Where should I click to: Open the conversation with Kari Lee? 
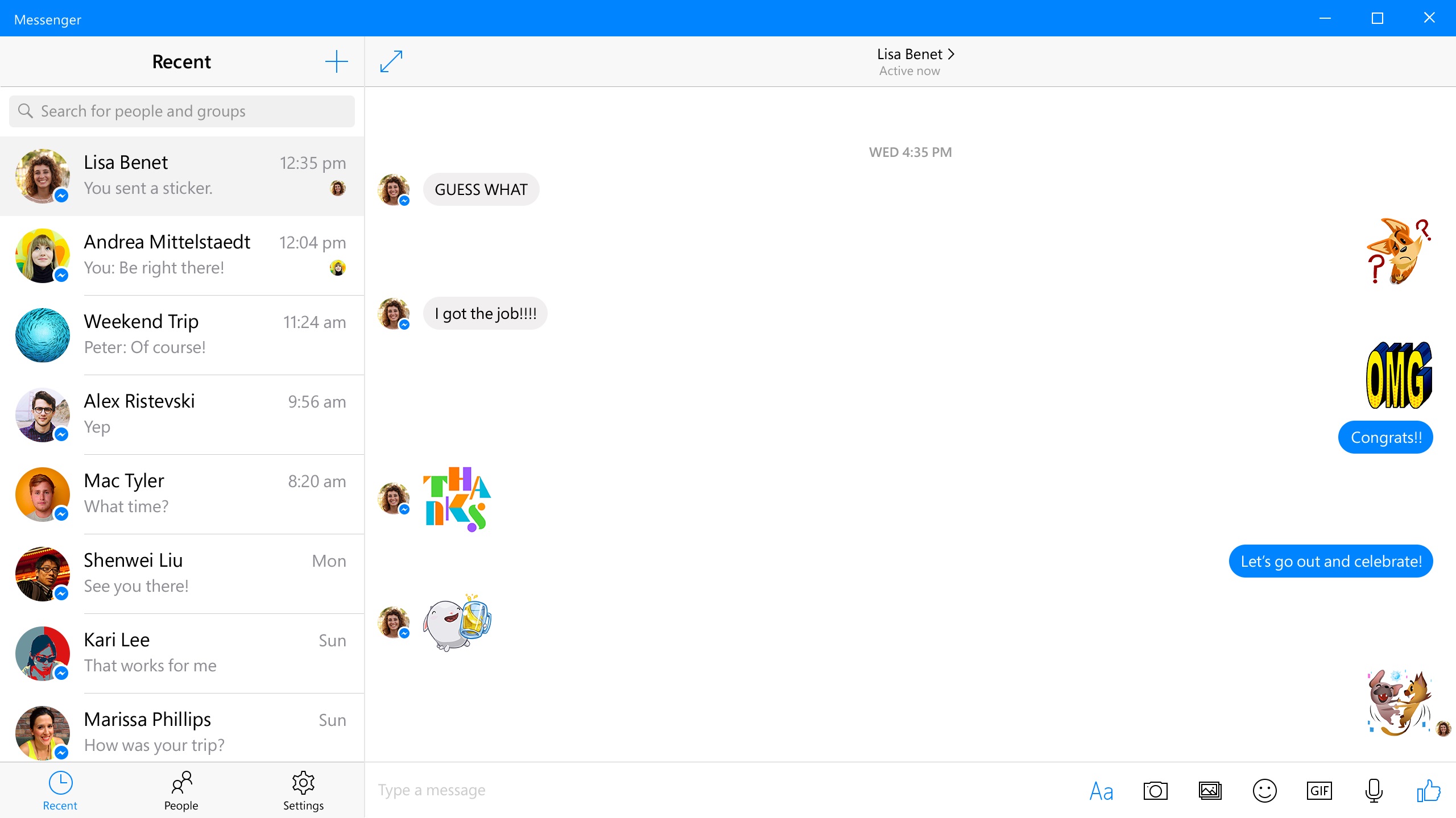[181, 653]
